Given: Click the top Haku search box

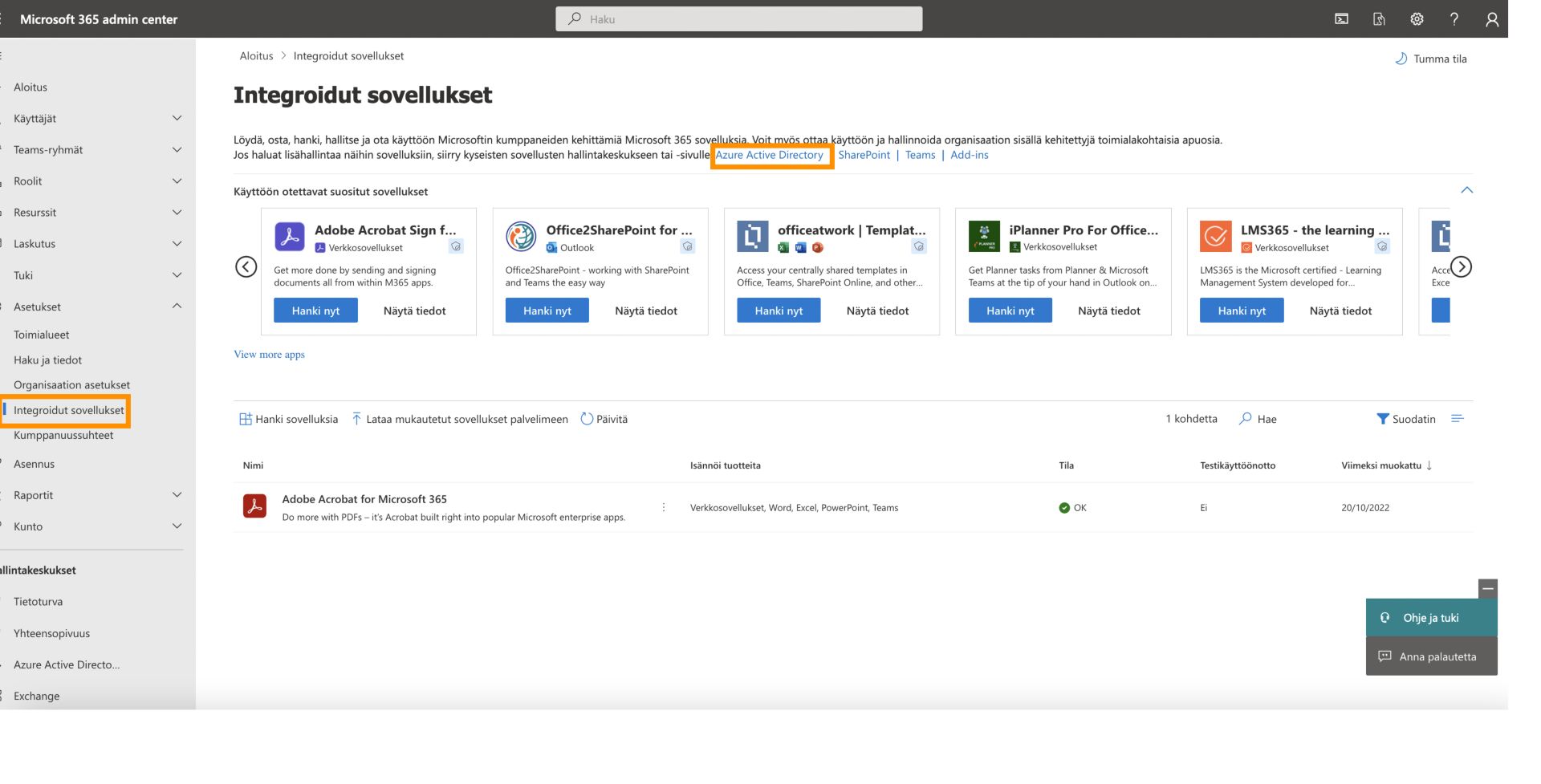Looking at the screenshot, I should (x=739, y=19).
